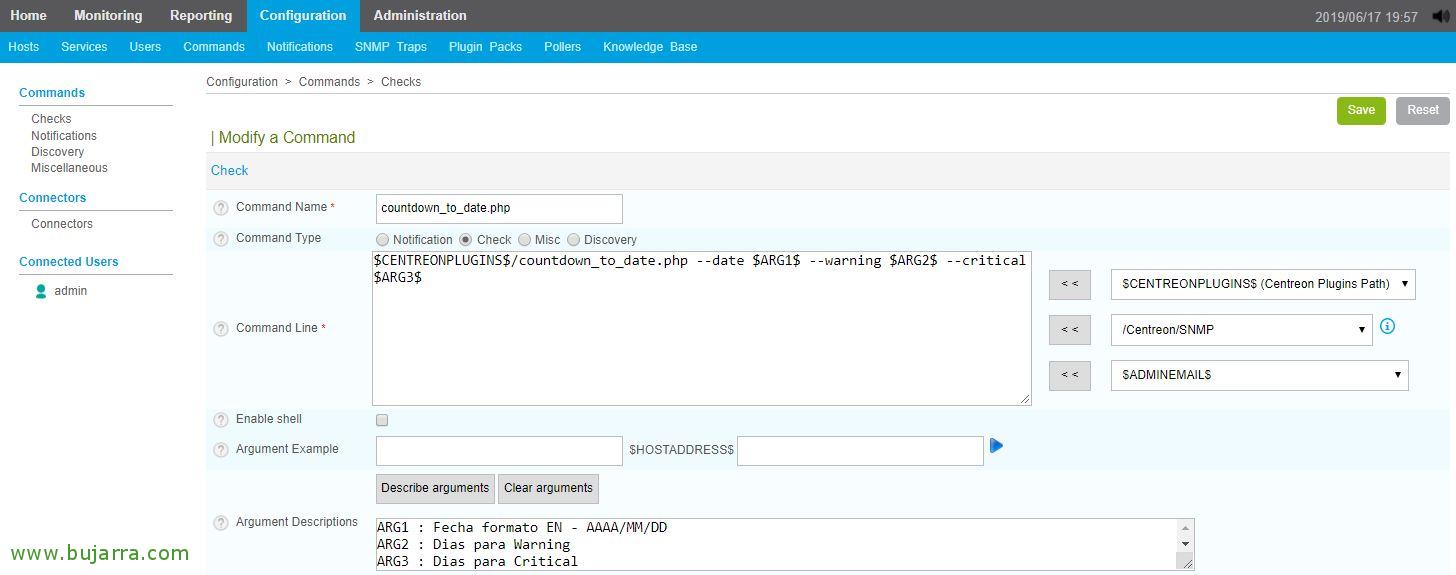Open the Reporting menu
Screen dimensions: 1456x575
coord(201,15)
